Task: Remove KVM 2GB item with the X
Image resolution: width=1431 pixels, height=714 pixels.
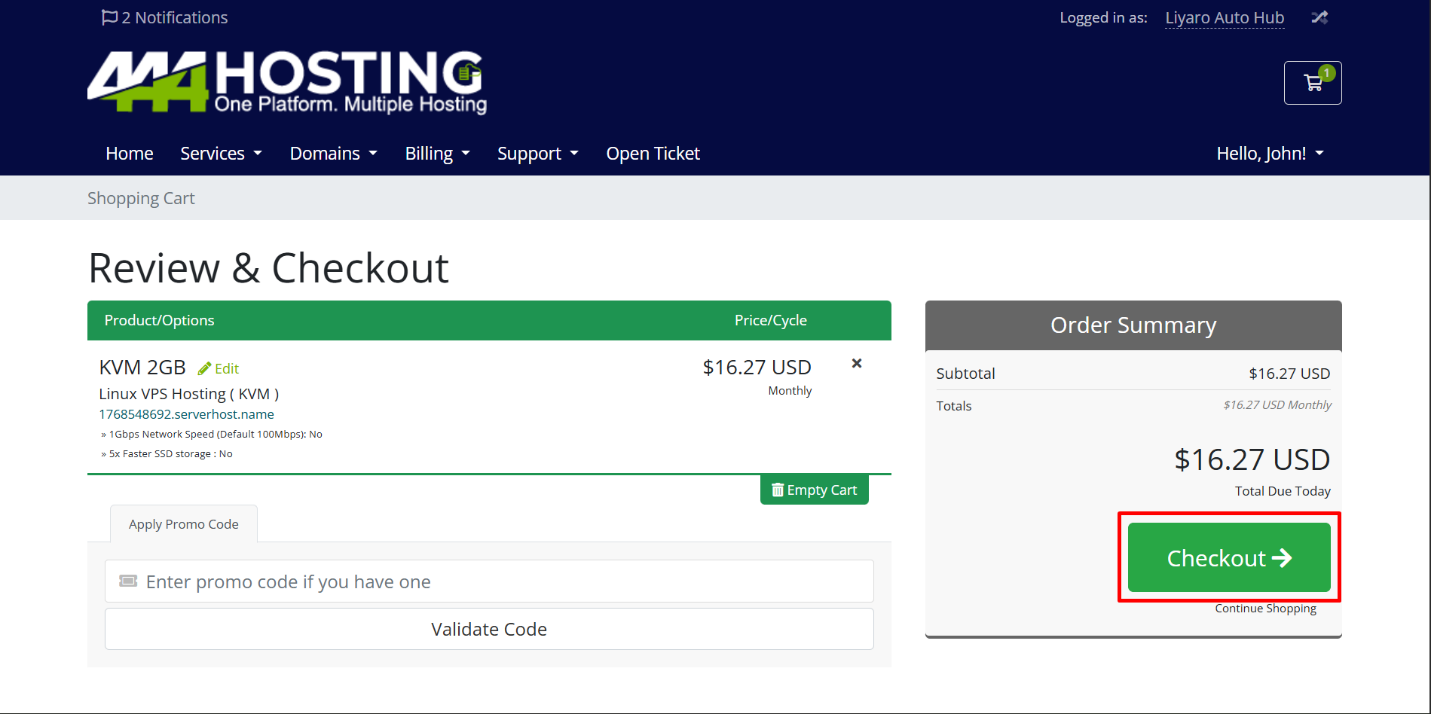Action: pos(856,364)
